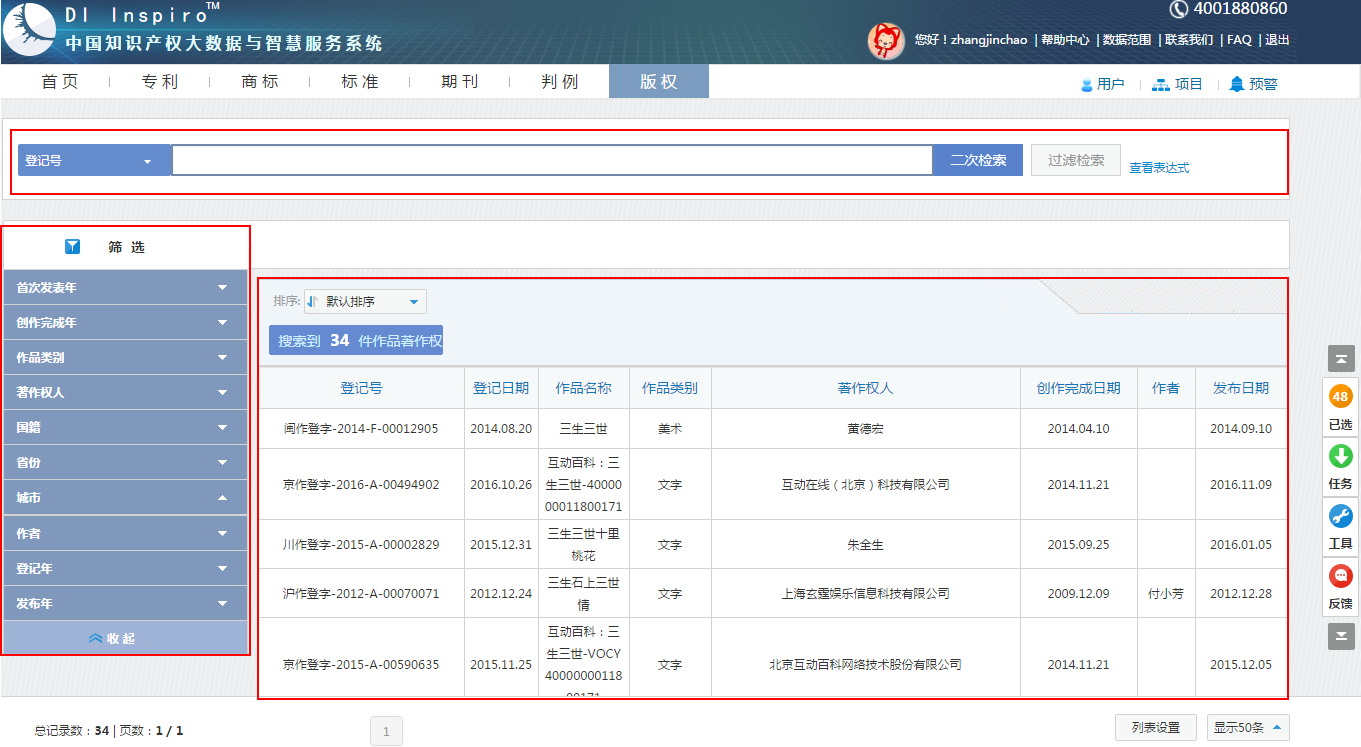Click the 预警 bell alert icon
The width and height of the screenshot is (1361, 747).
[x=1237, y=84]
